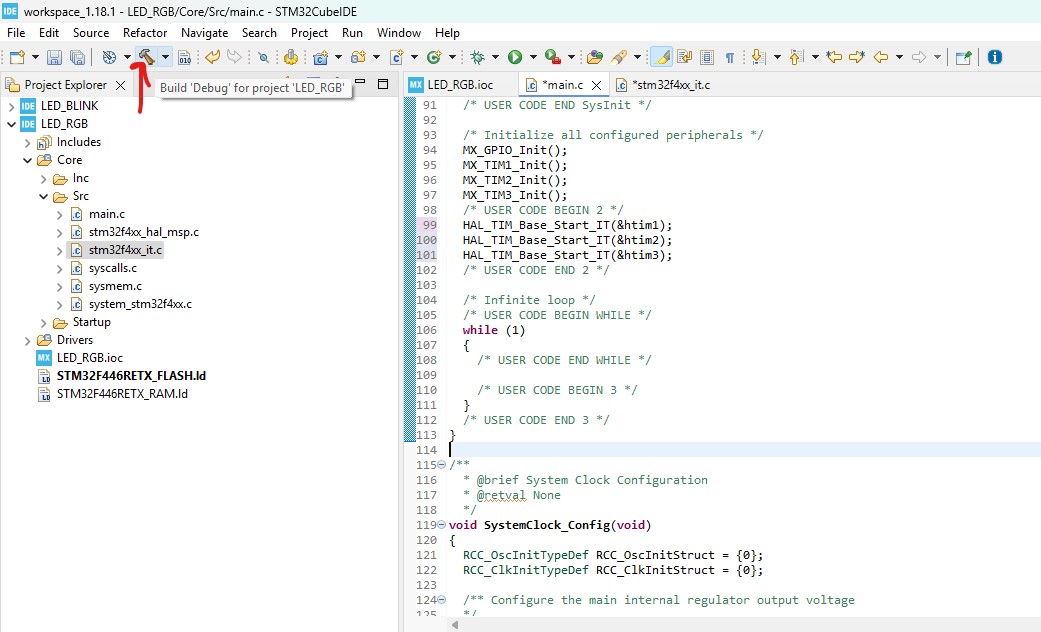1041x632 pixels.
Task: Toggle the Block Selection mode icon
Action: pyautogui.click(x=707, y=57)
